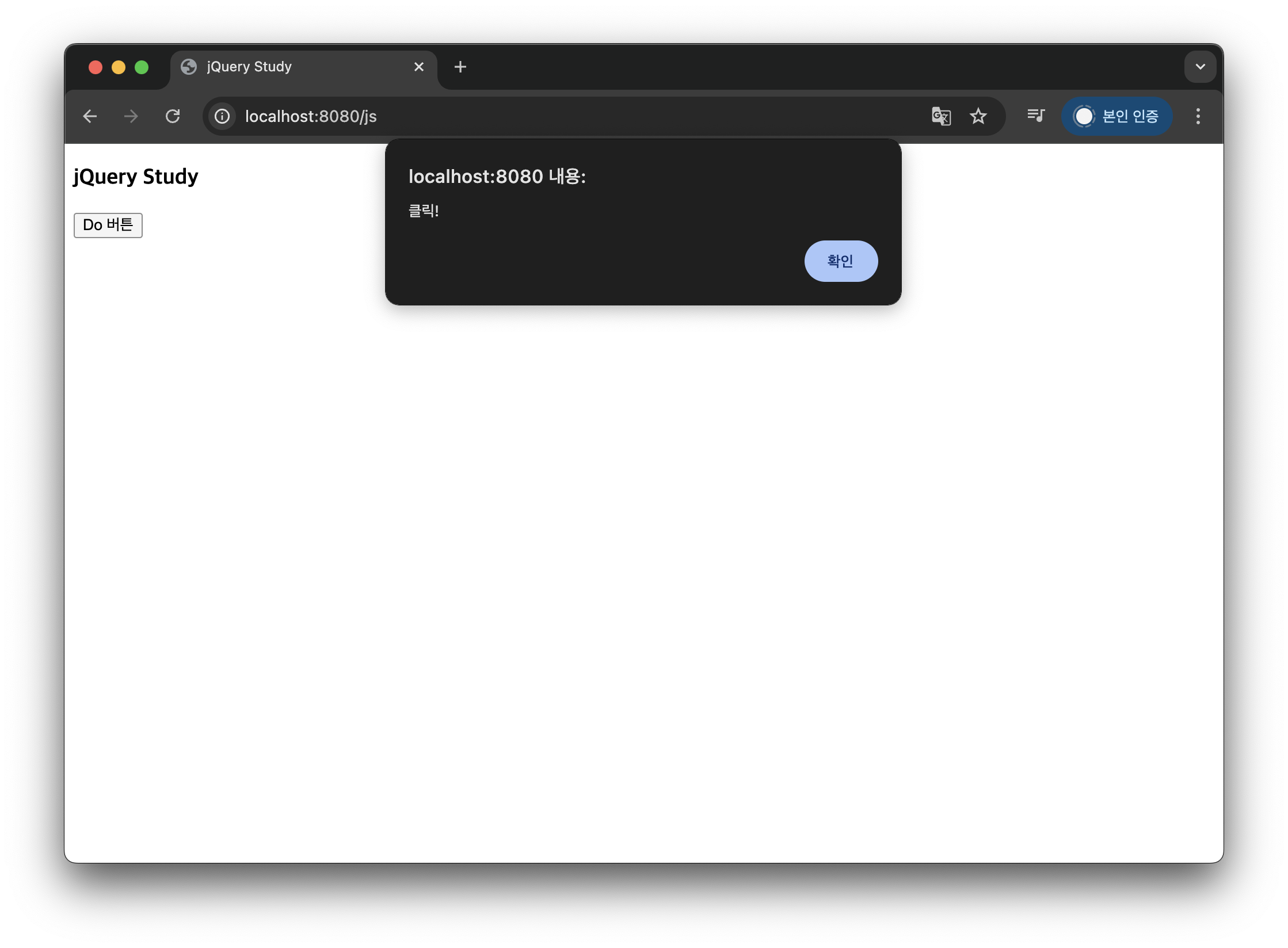Click the globe favicon on the tab

pos(189,67)
